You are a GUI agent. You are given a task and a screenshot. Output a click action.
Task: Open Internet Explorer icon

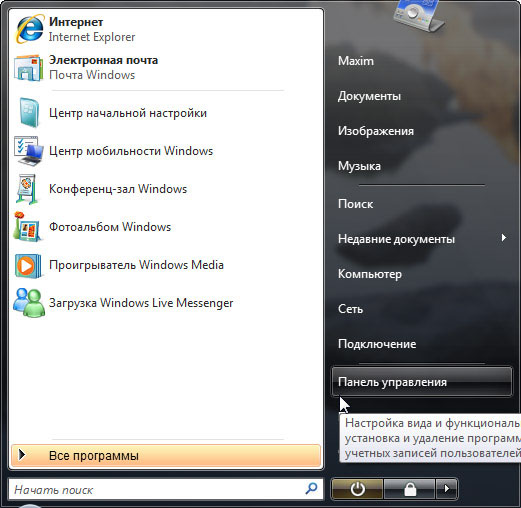[x=29, y=29]
